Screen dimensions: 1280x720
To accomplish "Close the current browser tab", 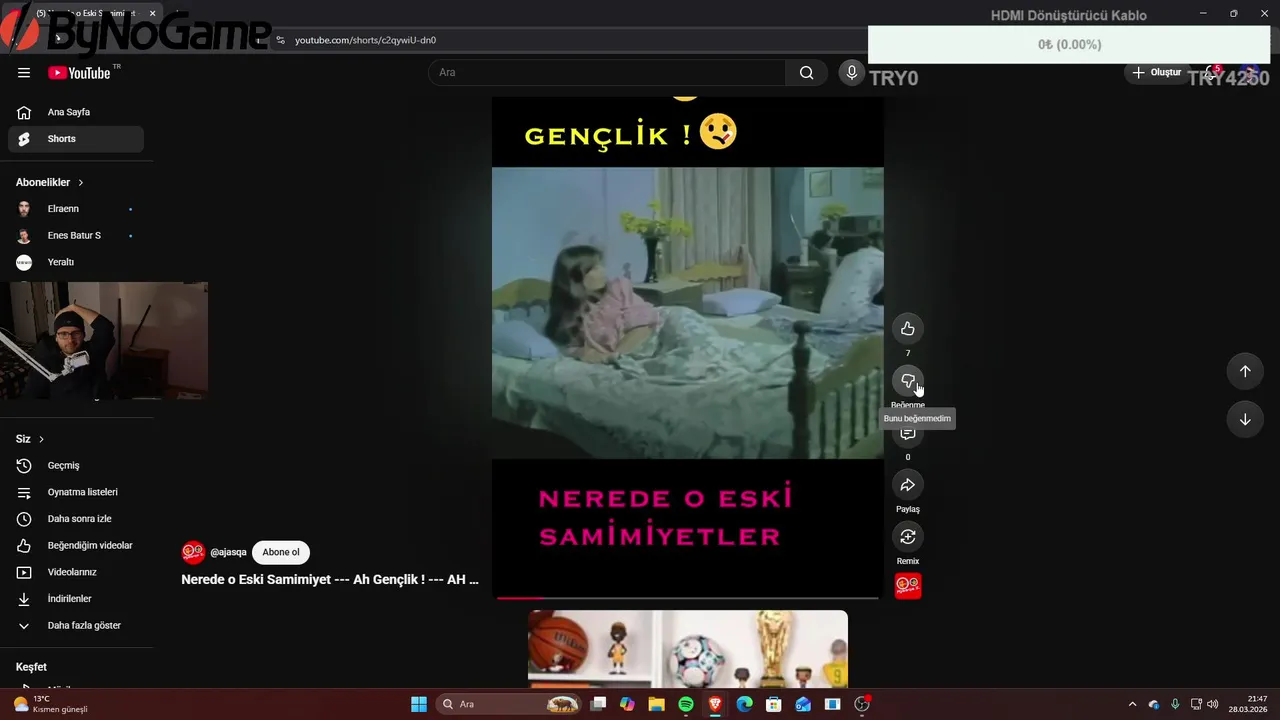I will (153, 13).
